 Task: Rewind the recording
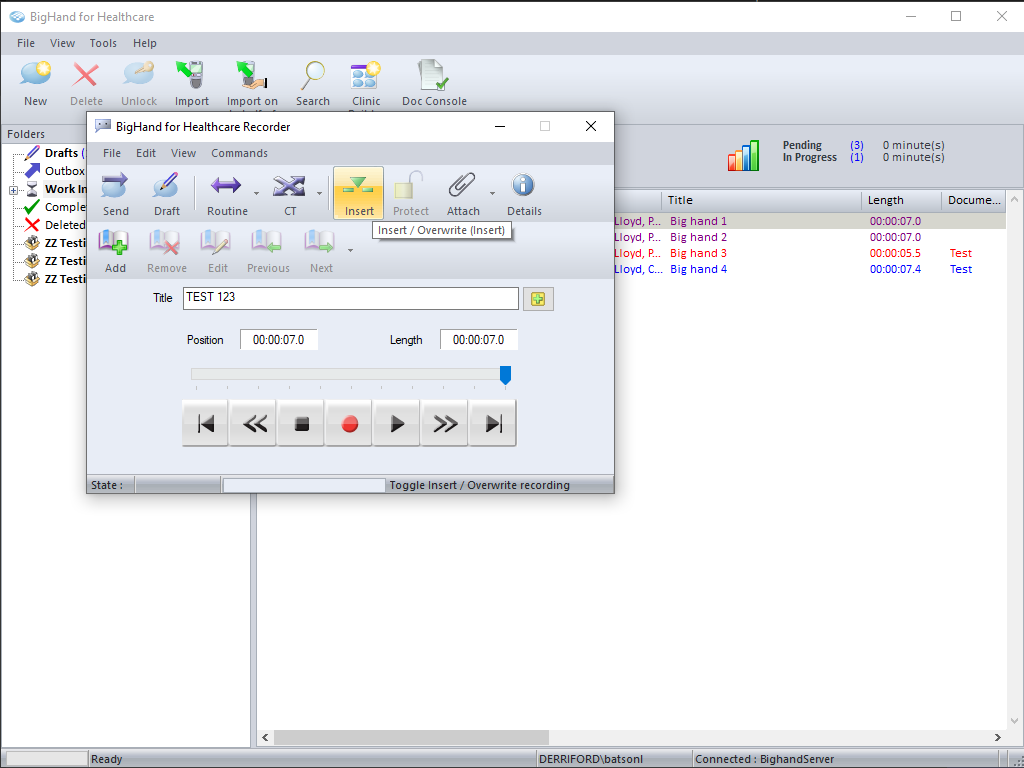(253, 424)
